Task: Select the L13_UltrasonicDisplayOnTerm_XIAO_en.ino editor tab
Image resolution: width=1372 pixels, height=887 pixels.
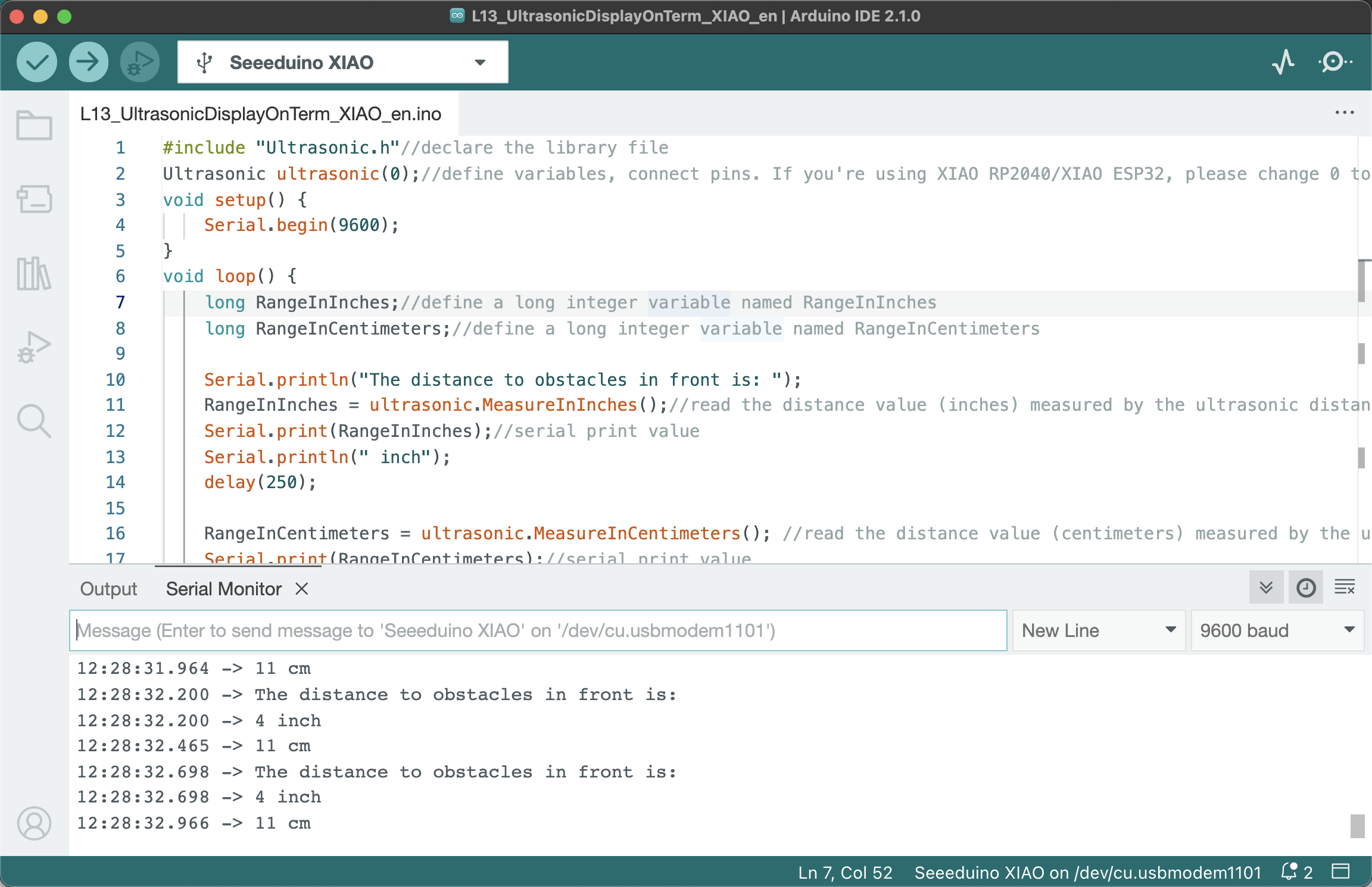Action: [261, 114]
